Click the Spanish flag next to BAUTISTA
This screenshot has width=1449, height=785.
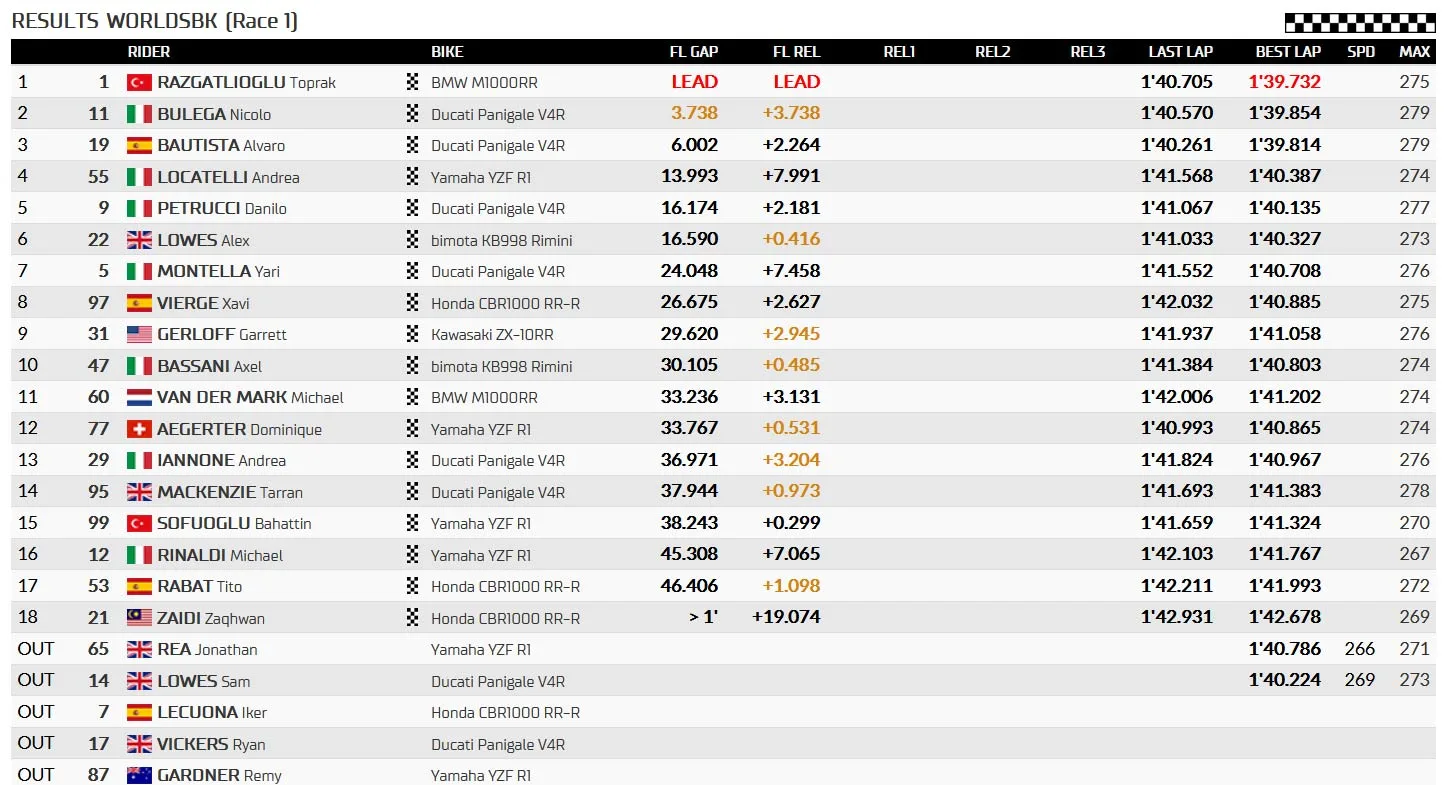139,145
